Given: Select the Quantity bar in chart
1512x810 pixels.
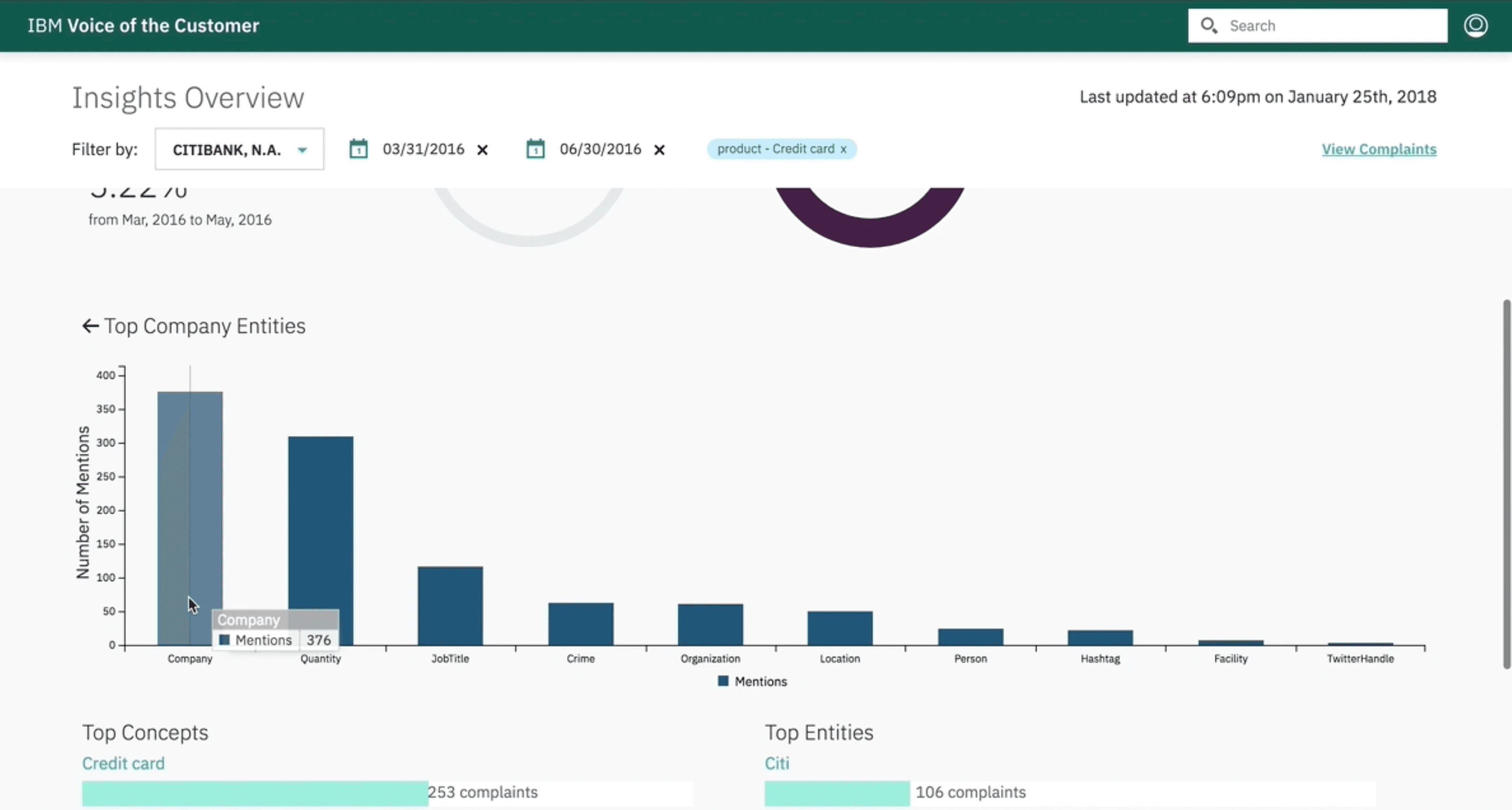Looking at the screenshot, I should coord(320,528).
